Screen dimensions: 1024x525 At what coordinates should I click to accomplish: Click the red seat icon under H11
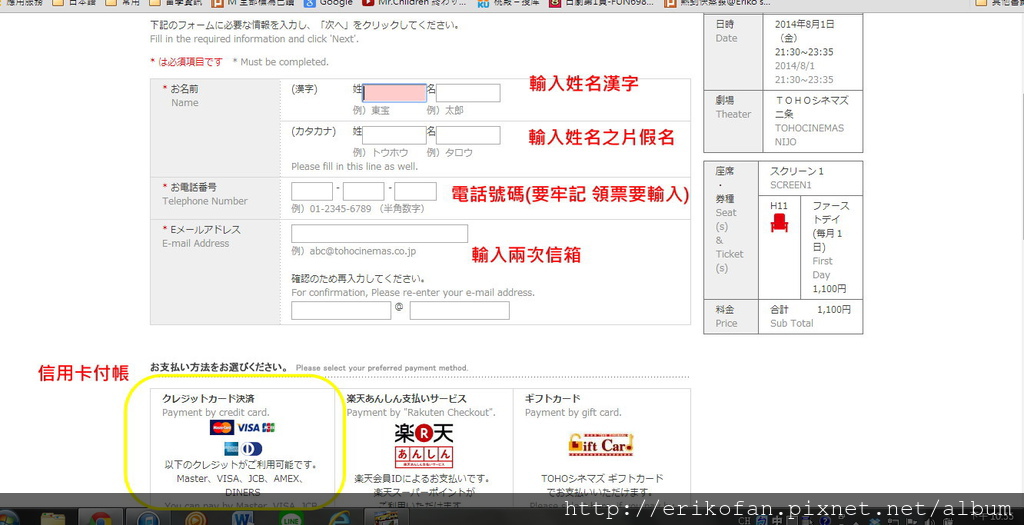pyautogui.click(x=779, y=223)
